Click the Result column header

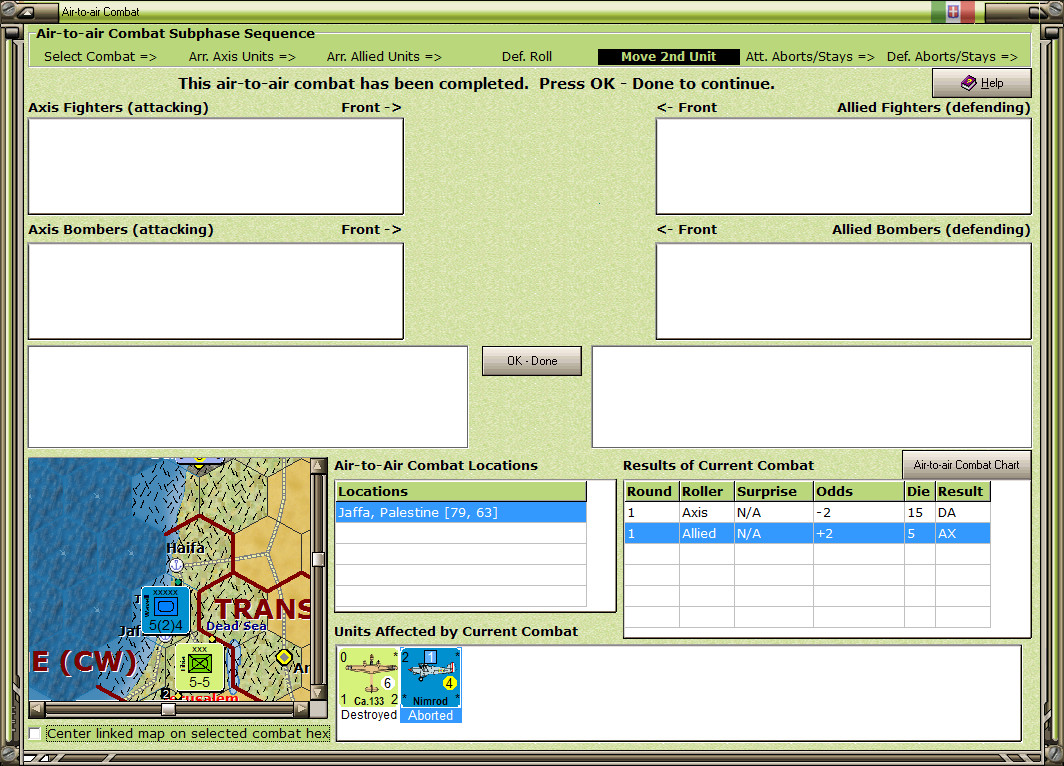[x=962, y=491]
